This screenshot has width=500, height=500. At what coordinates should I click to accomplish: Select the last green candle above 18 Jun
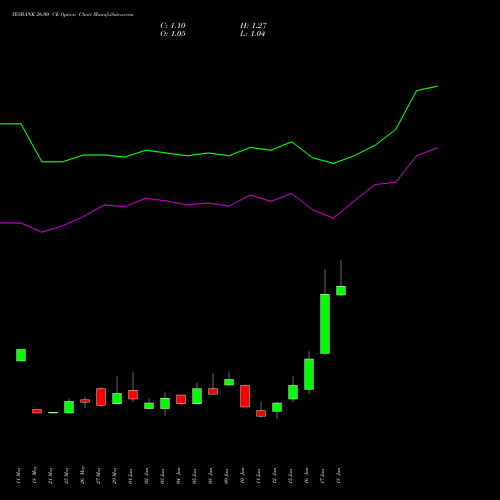[341, 290]
